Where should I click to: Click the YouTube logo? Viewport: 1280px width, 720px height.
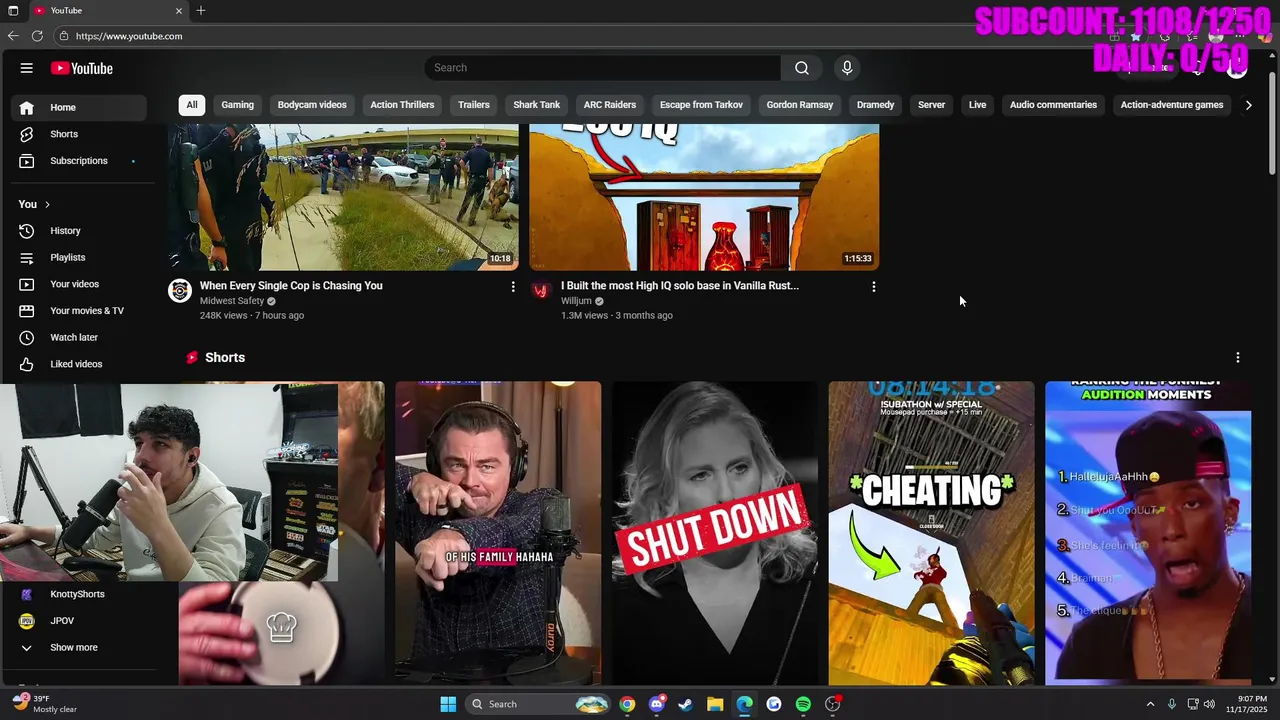pyautogui.click(x=82, y=68)
